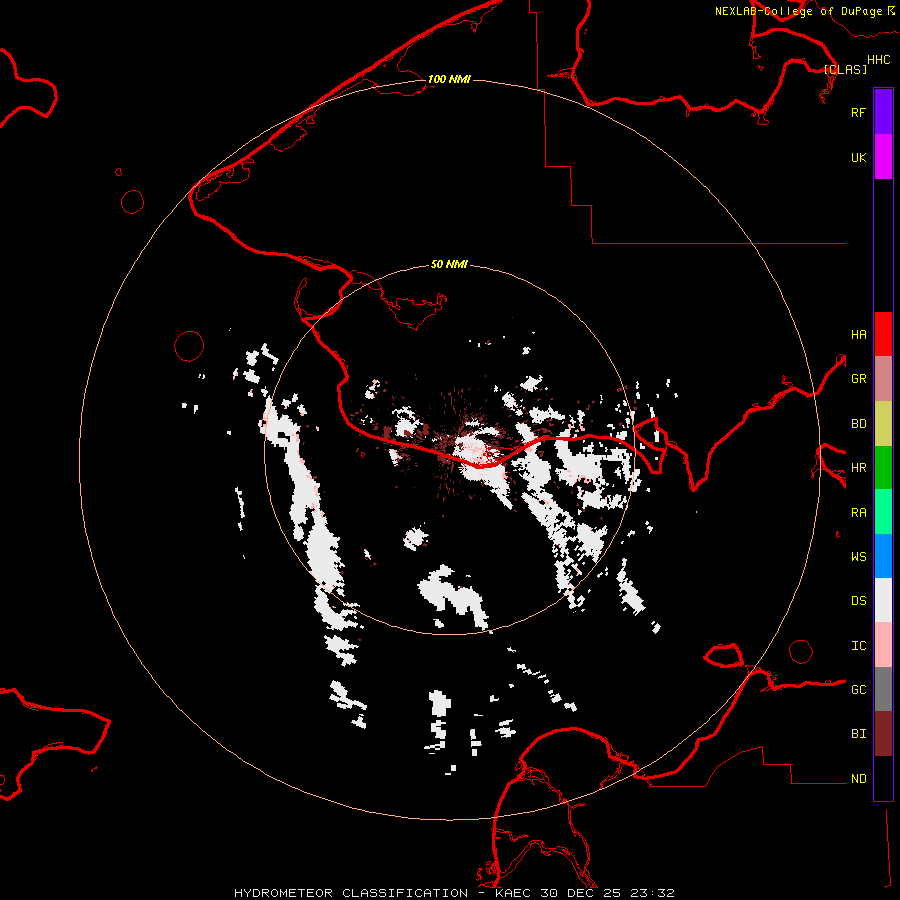Click the RA mint green swatch
This screenshot has width=900, height=900.
pyautogui.click(x=883, y=512)
